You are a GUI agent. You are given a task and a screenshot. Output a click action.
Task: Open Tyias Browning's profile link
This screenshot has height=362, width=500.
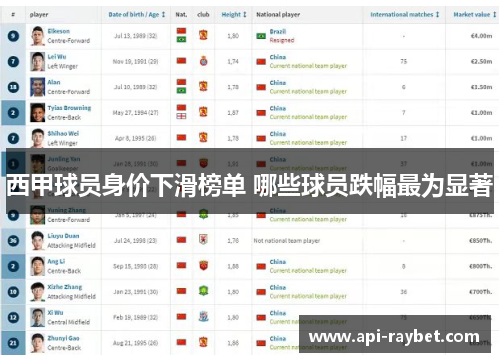69,108
